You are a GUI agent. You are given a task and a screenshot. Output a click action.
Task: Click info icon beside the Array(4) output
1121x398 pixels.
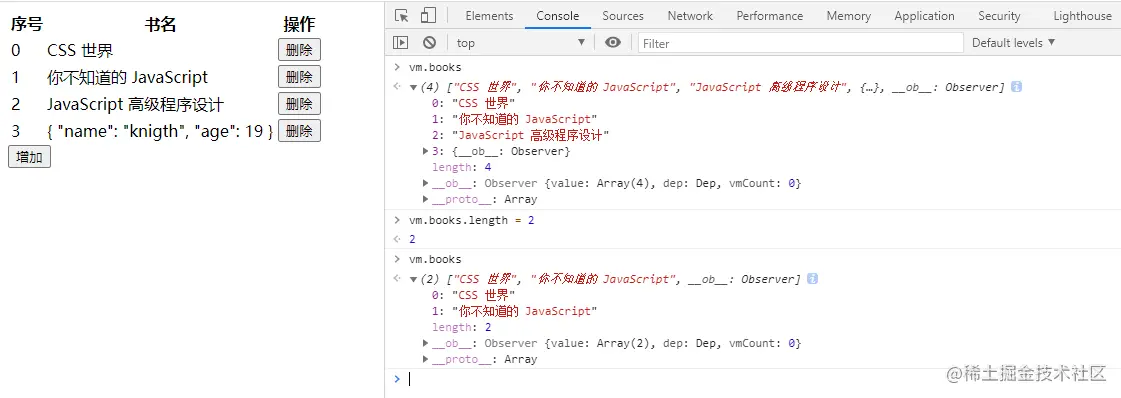[x=1016, y=87]
